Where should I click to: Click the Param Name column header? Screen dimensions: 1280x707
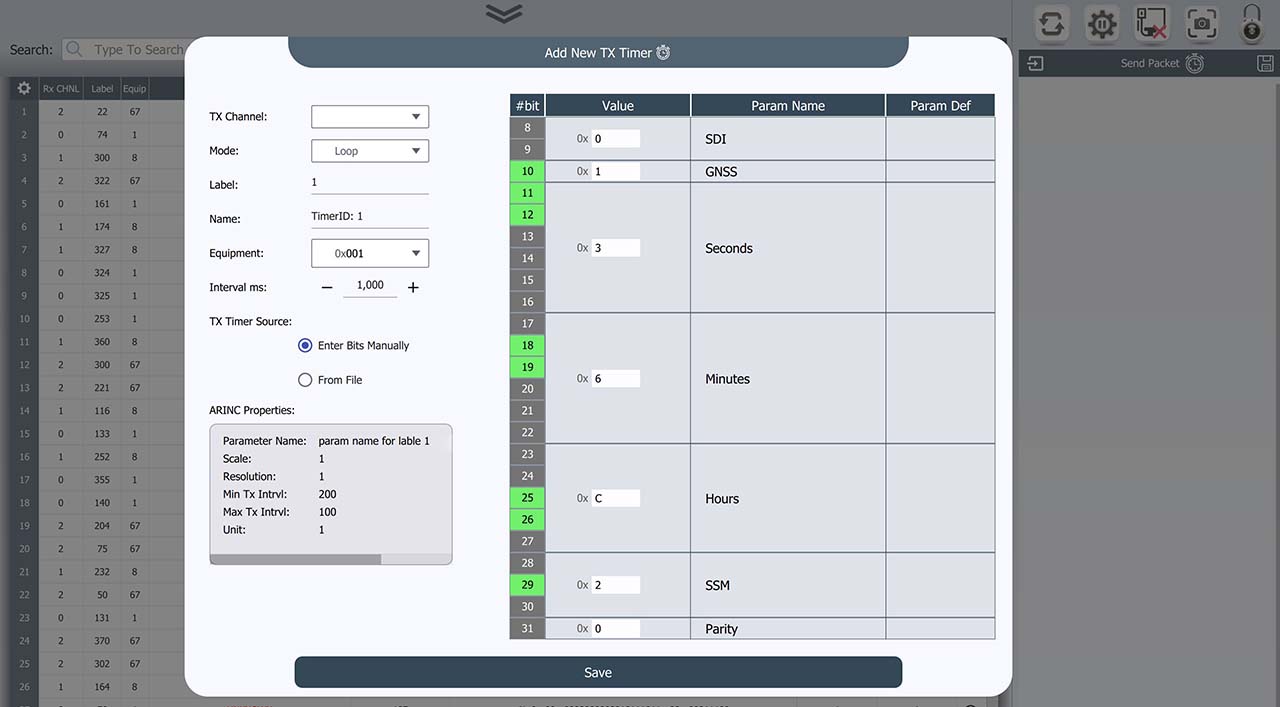coord(788,105)
